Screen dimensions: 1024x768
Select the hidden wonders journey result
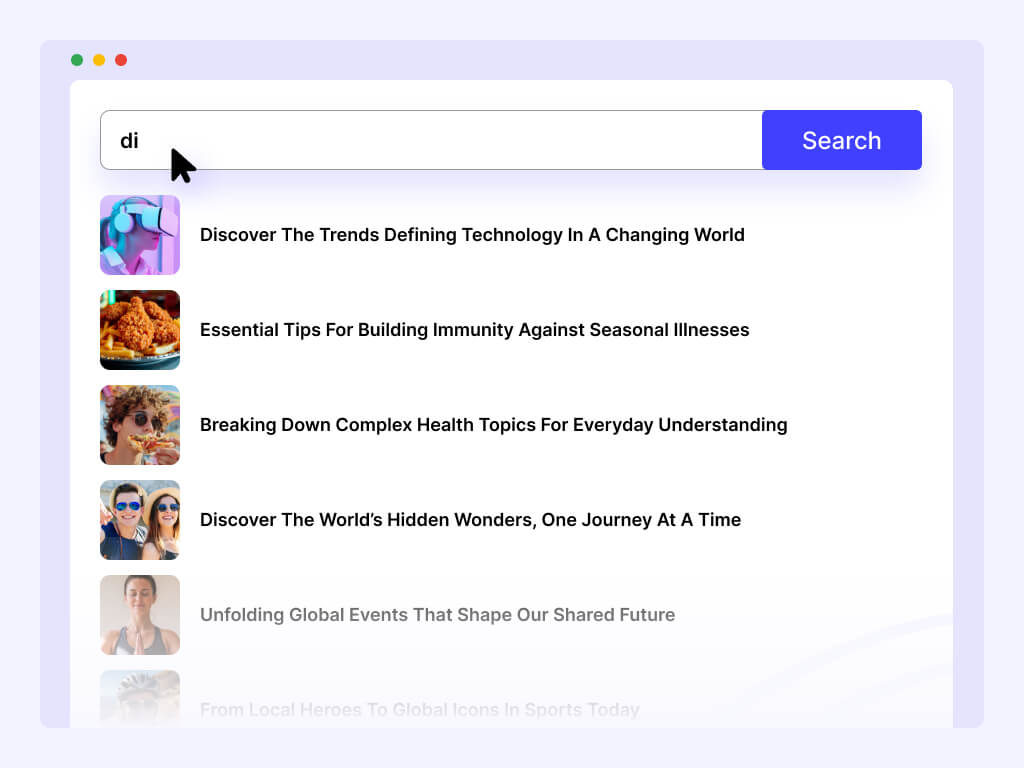pyautogui.click(x=471, y=520)
